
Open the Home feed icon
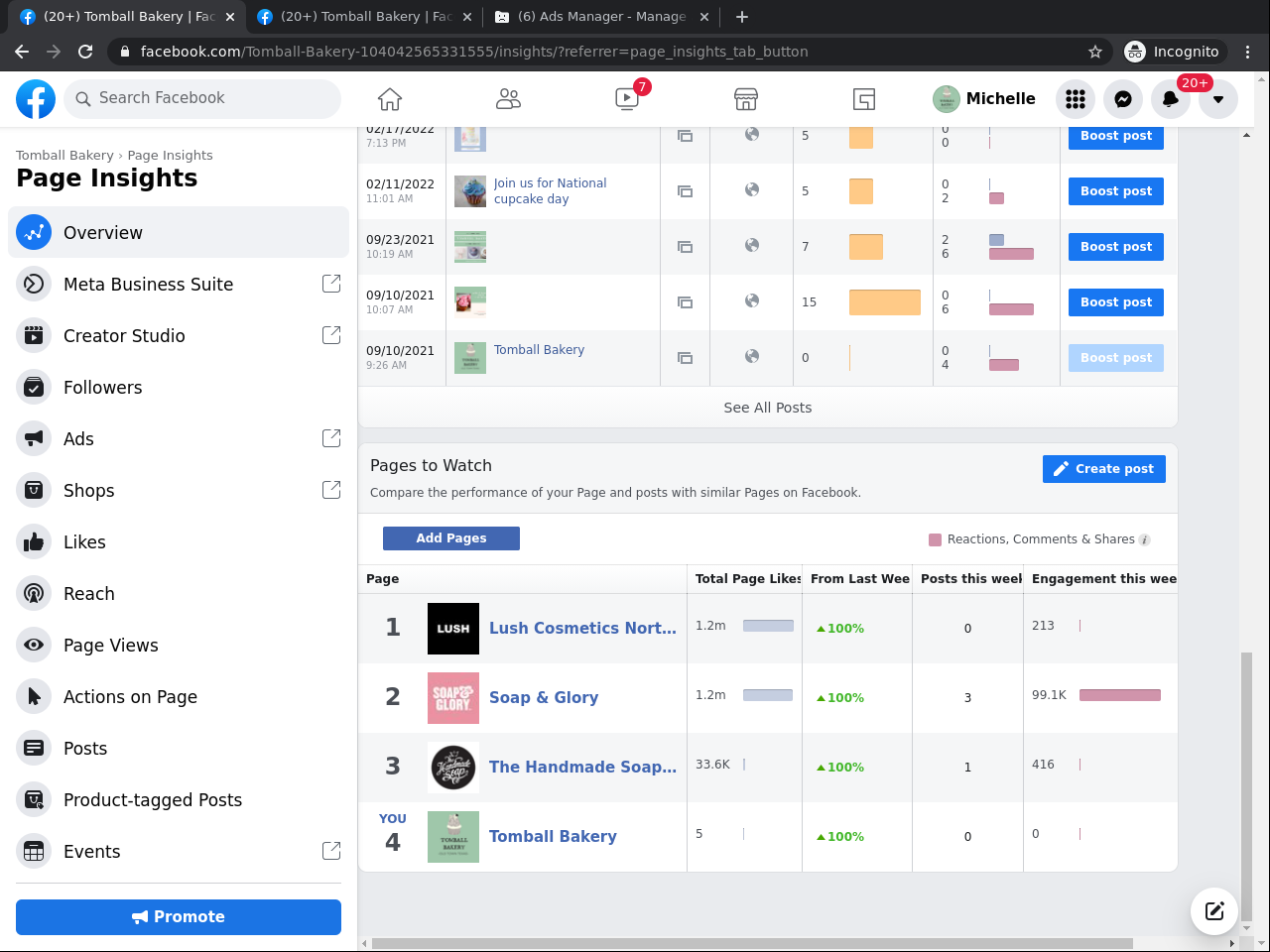pyautogui.click(x=390, y=99)
